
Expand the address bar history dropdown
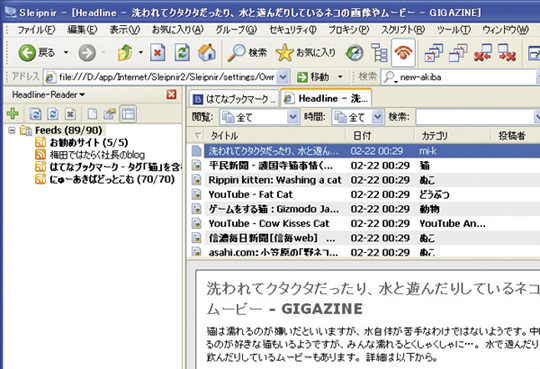click(283, 77)
